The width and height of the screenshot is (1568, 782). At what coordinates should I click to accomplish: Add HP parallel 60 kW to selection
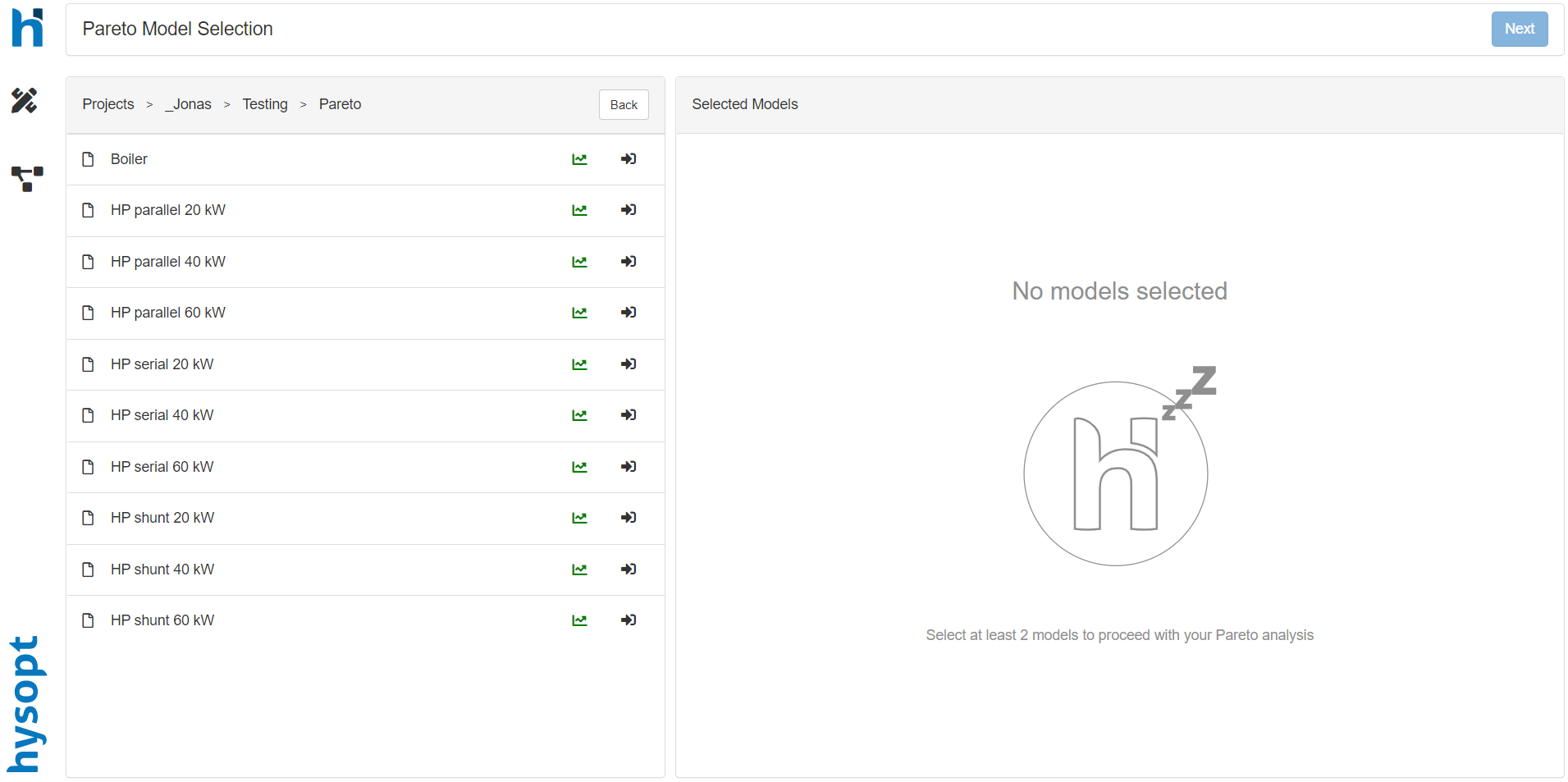pyautogui.click(x=629, y=313)
